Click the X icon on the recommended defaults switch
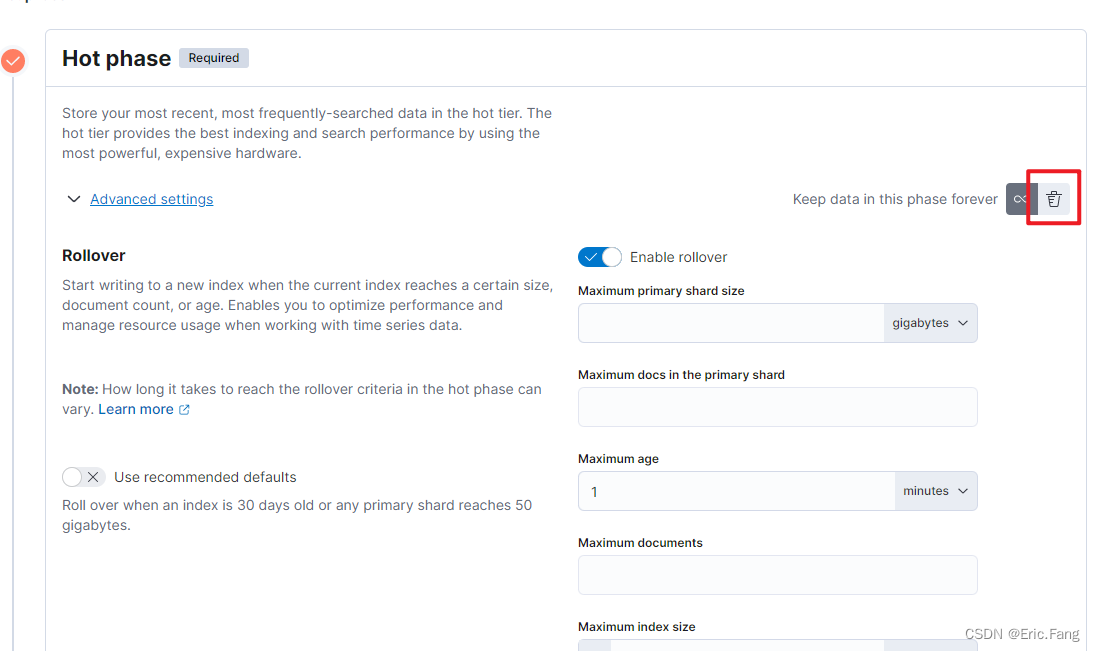Screen dimensions: 1095x651 pyautogui.click(x=91, y=477)
